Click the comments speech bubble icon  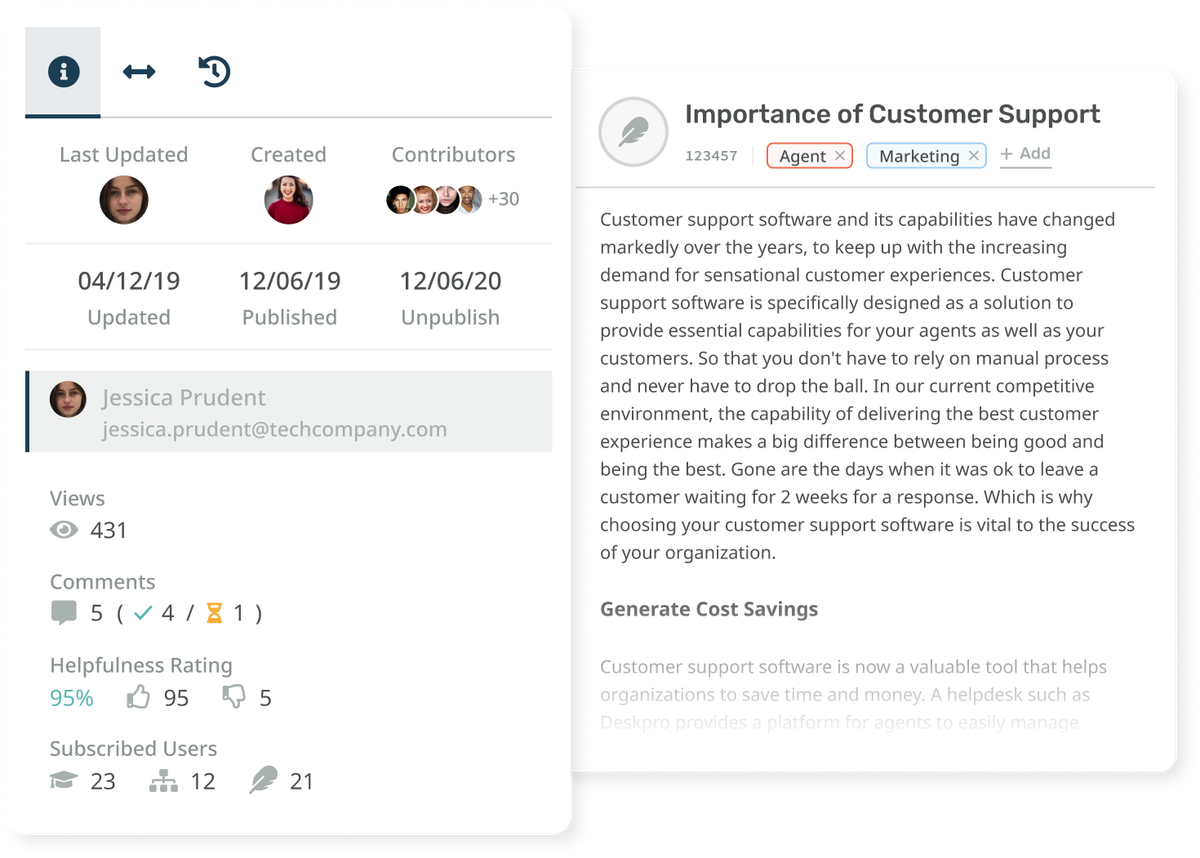(x=64, y=613)
